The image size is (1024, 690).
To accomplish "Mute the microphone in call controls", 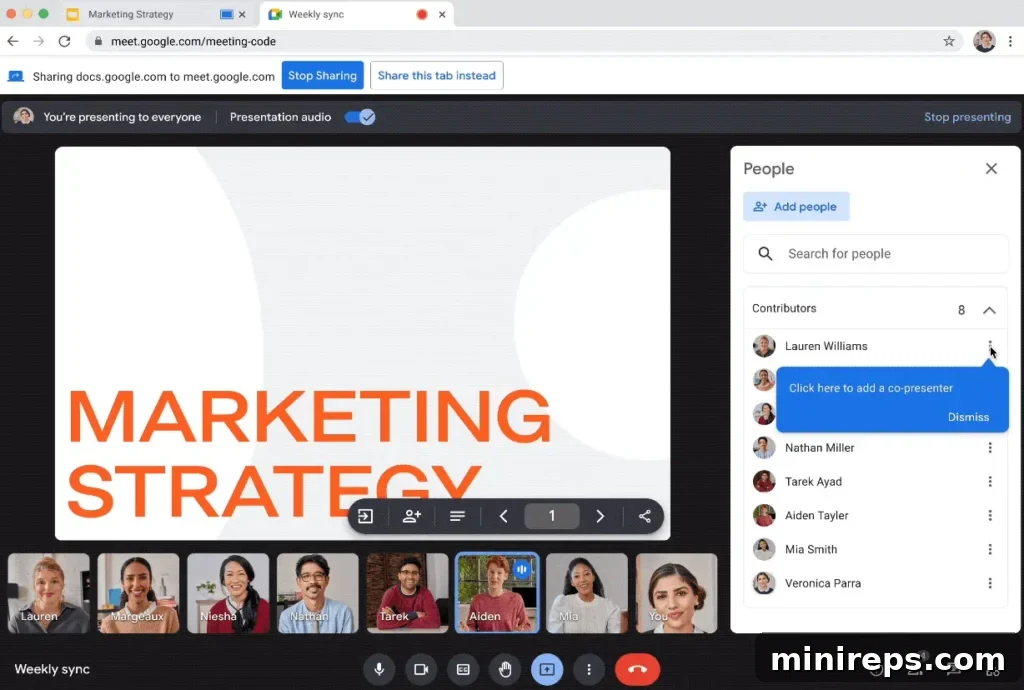I will [x=379, y=669].
